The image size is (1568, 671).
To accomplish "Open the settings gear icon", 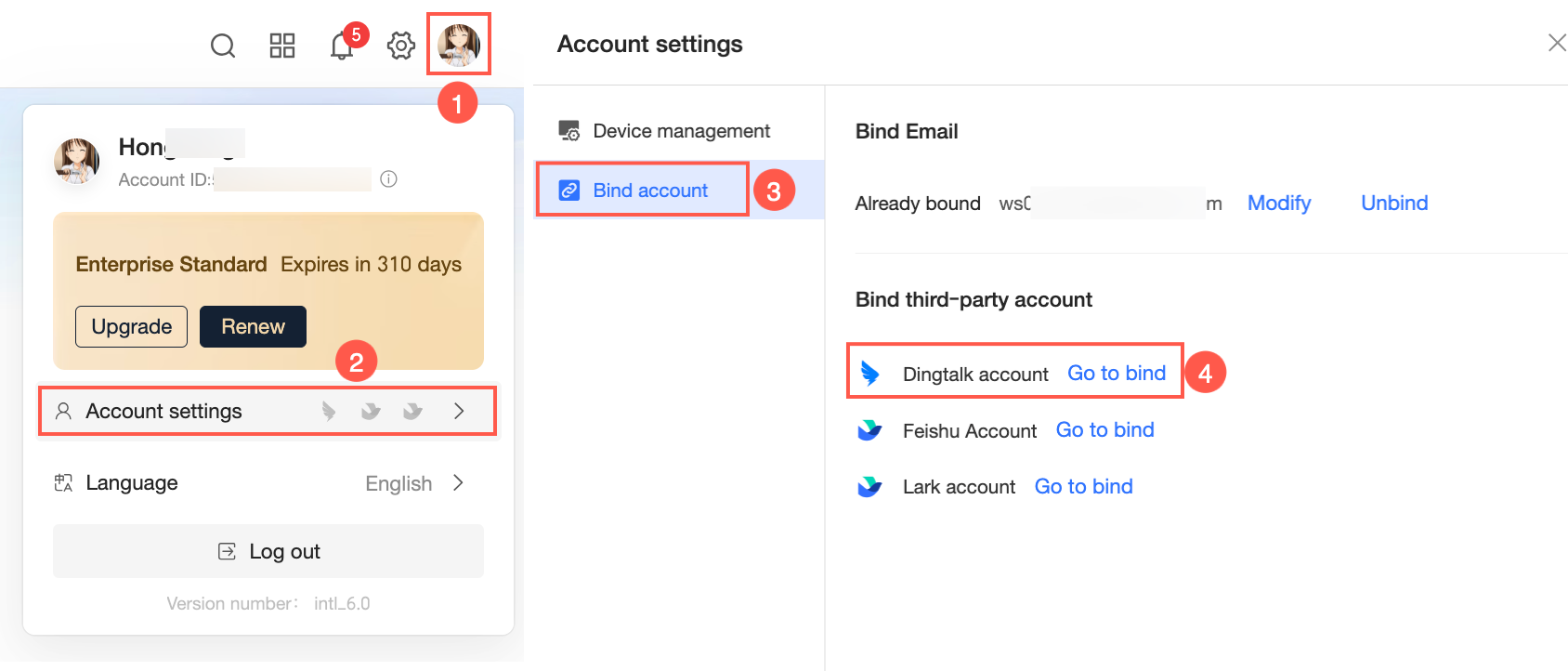I will click(x=401, y=46).
